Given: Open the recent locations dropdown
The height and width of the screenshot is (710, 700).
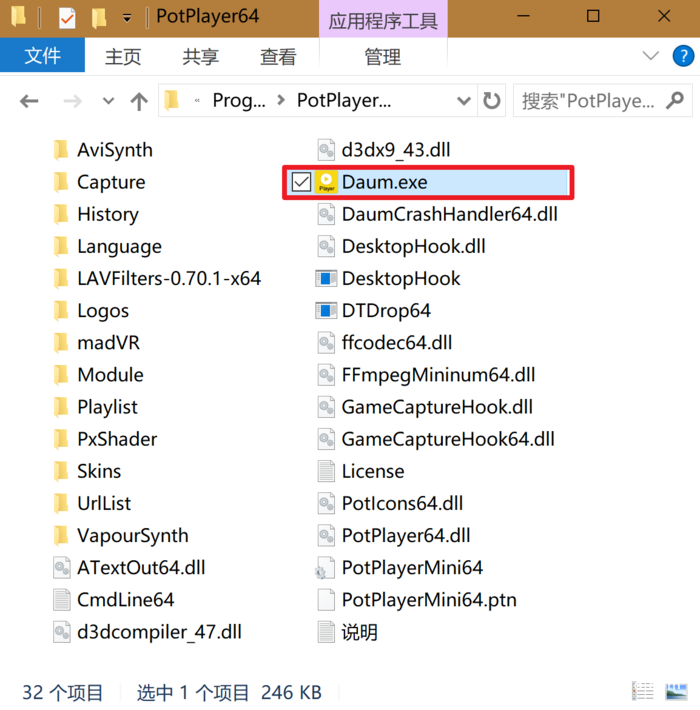Looking at the screenshot, I should [108, 101].
